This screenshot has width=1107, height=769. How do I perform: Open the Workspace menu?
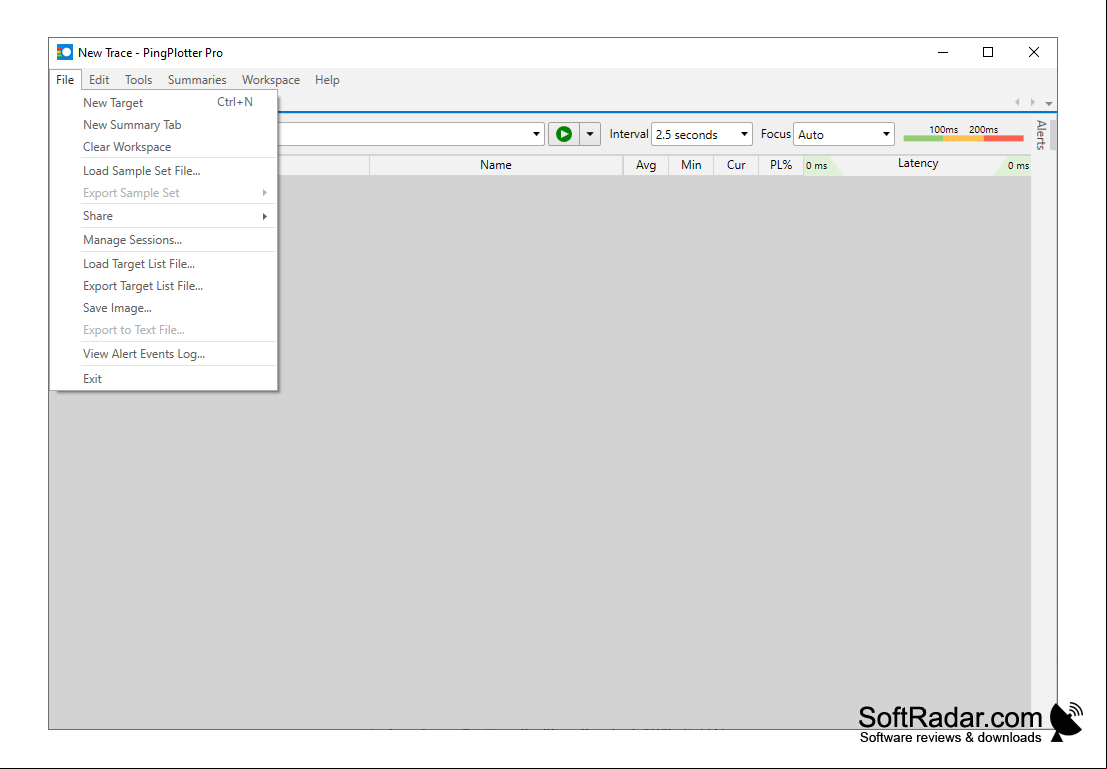pos(271,80)
